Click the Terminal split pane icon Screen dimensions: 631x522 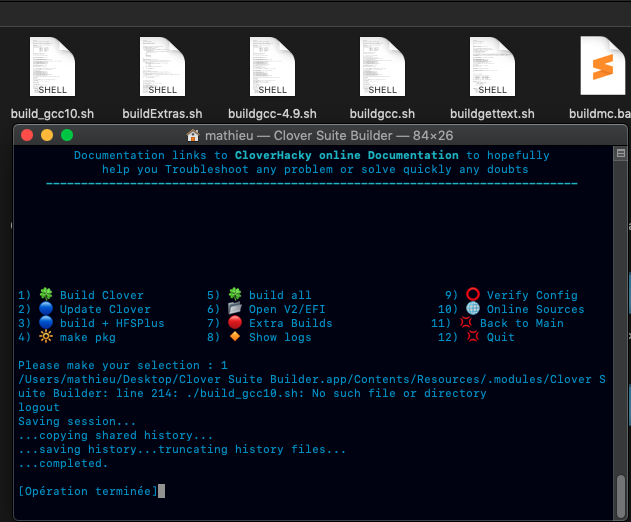coord(621,153)
